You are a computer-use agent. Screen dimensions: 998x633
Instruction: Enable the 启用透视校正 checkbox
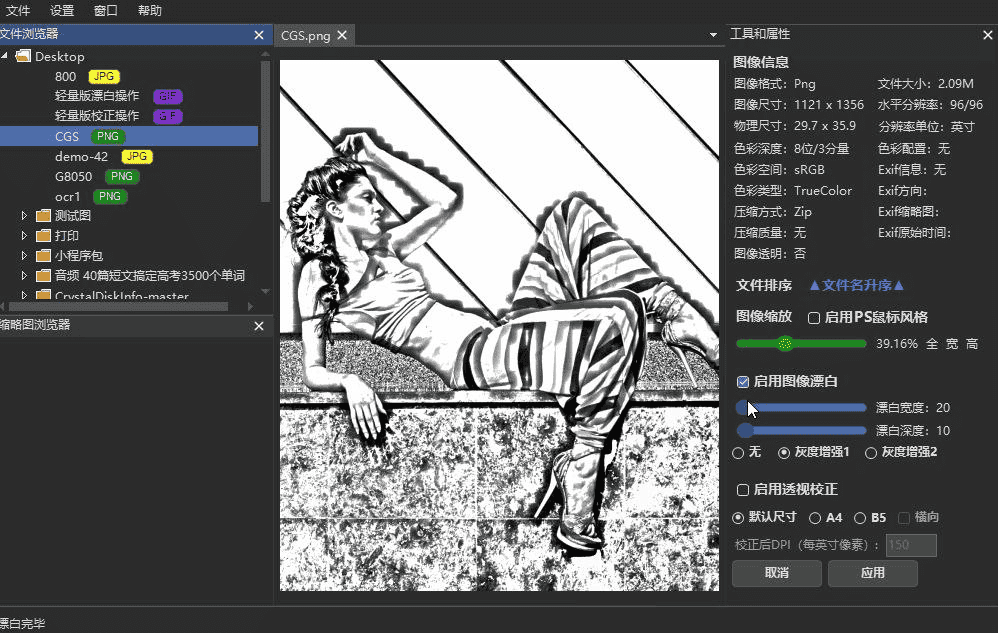click(x=743, y=490)
